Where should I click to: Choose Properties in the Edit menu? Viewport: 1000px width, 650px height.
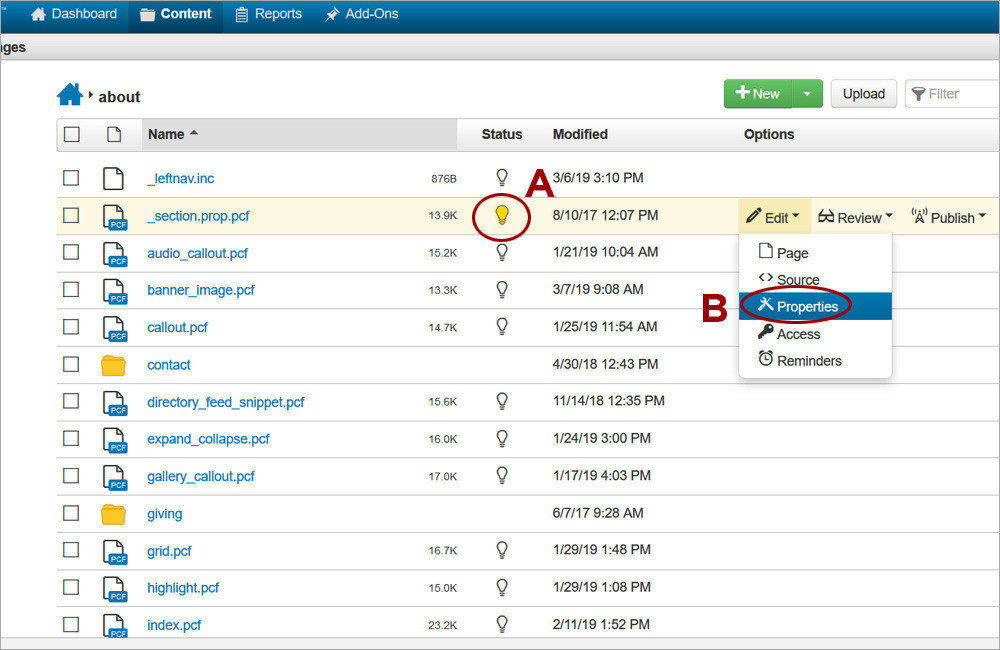point(815,306)
